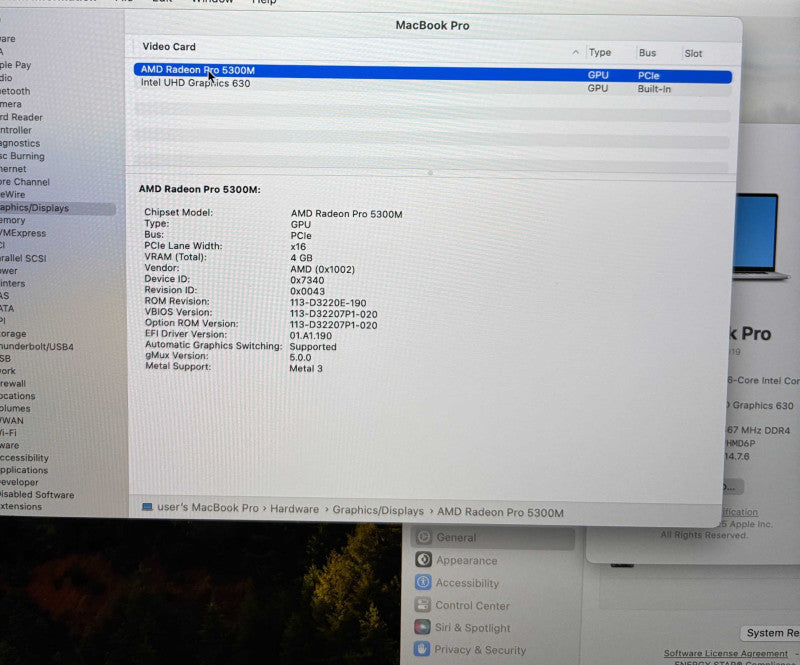Click the Accessibility icon in System Settings
This screenshot has width=800, height=665.
[423, 582]
